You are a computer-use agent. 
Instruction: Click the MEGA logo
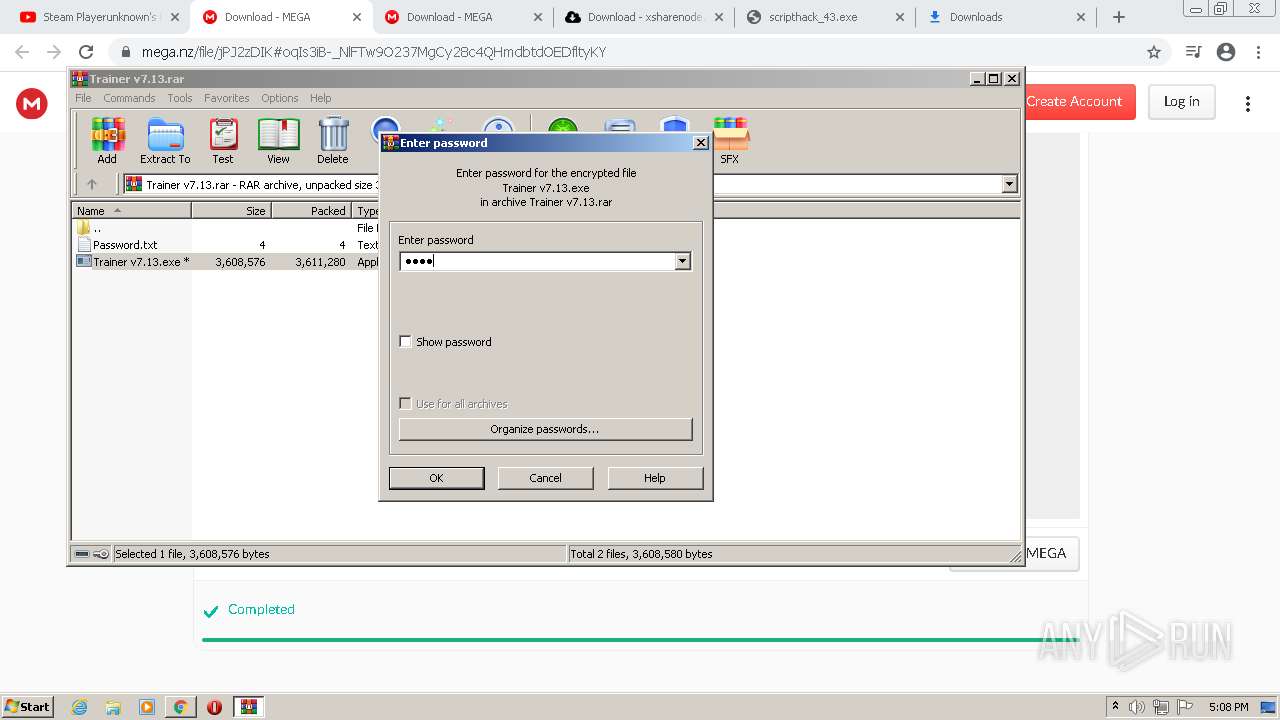(32, 103)
